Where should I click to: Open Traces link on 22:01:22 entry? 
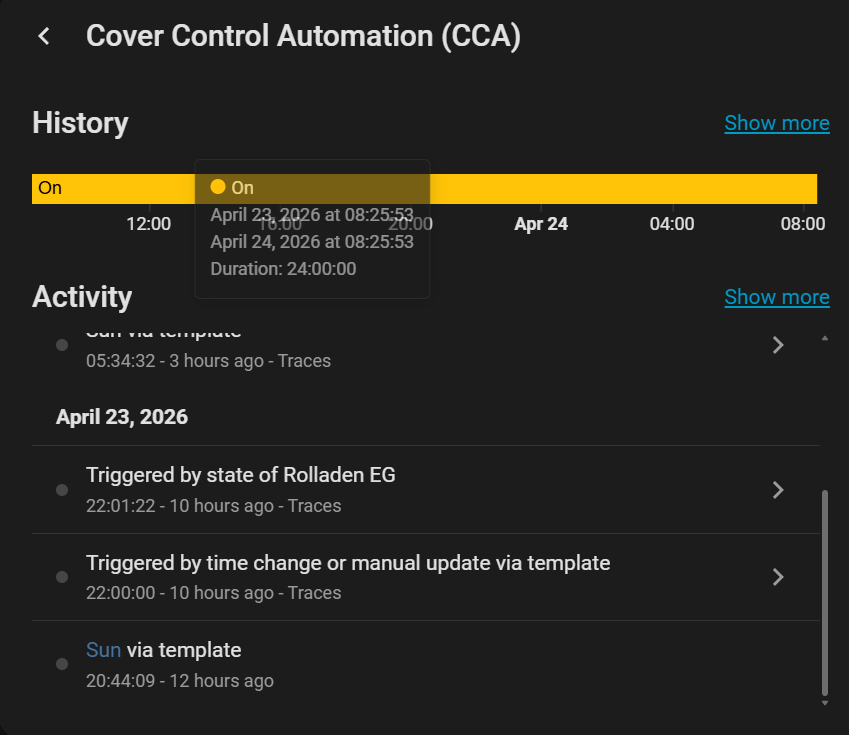tap(314, 506)
